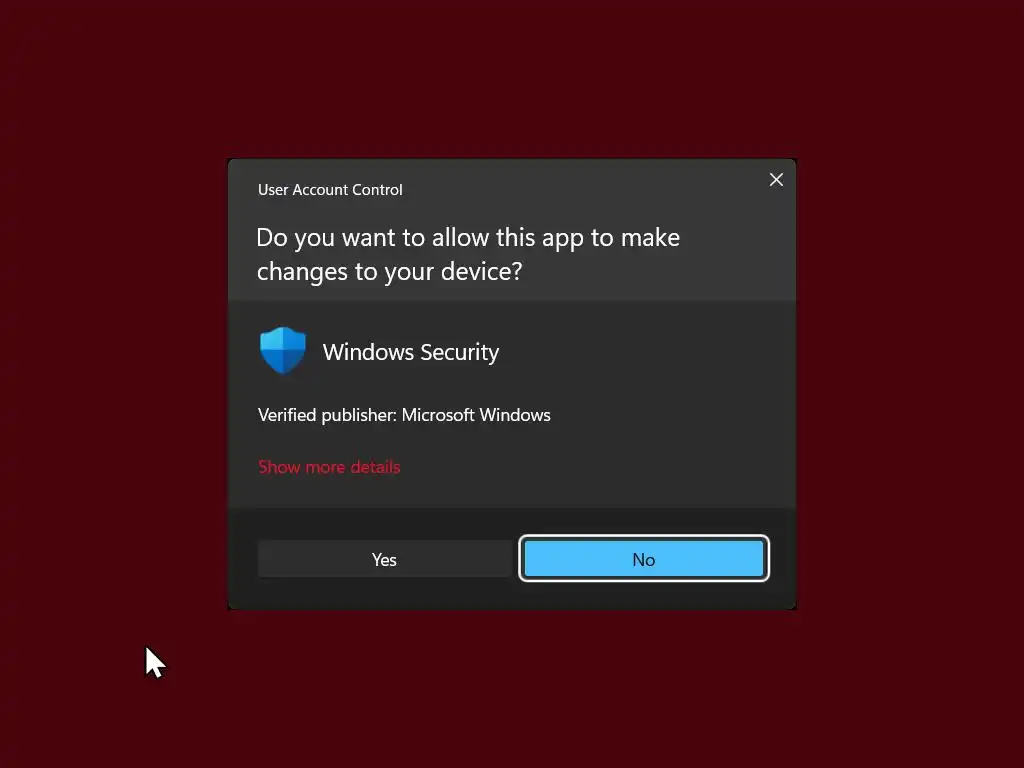
Task: Click empty header space left of close X
Action: 588,186
